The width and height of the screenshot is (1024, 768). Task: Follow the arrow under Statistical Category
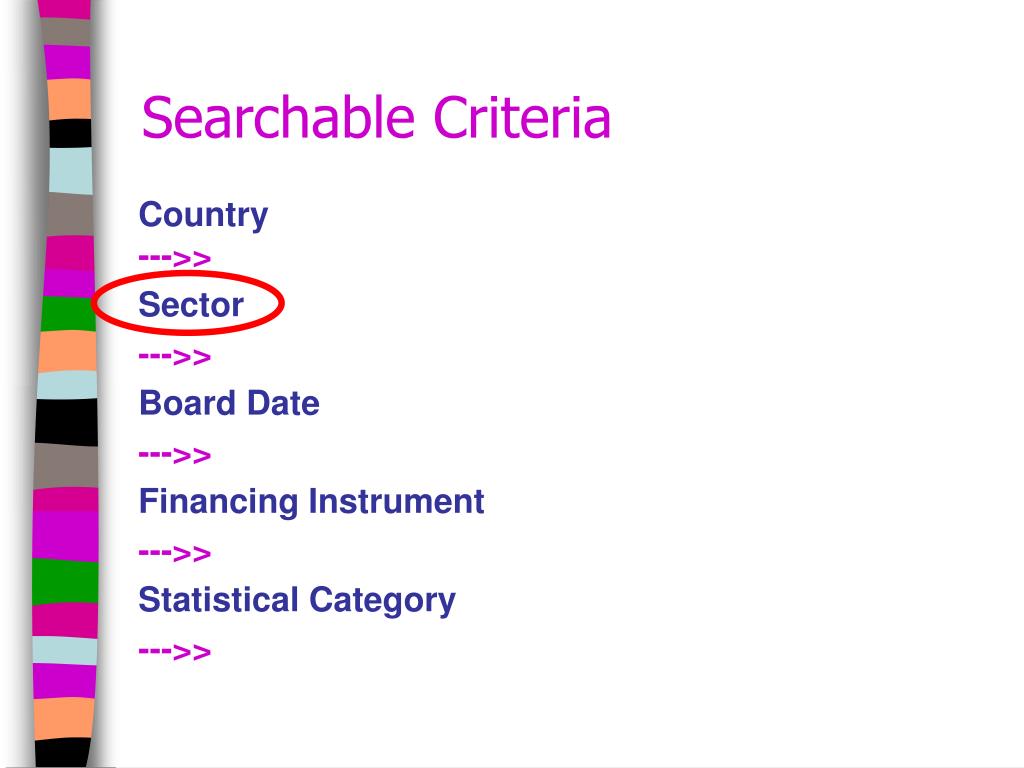click(x=174, y=652)
